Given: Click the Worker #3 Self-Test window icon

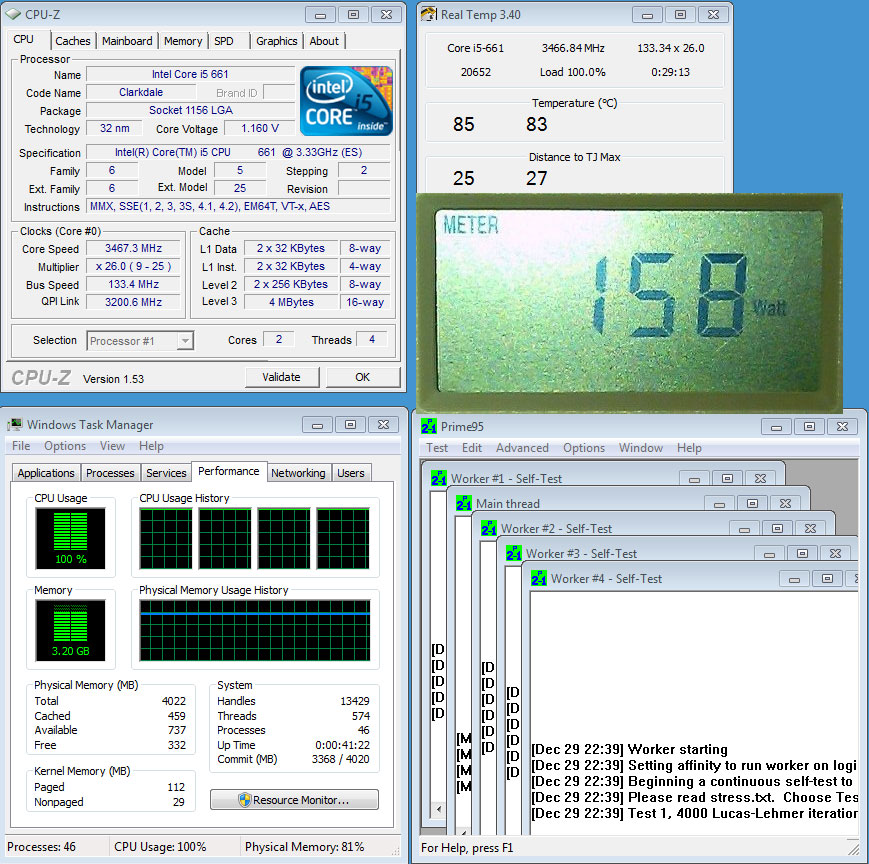Looking at the screenshot, I should click(x=513, y=553).
